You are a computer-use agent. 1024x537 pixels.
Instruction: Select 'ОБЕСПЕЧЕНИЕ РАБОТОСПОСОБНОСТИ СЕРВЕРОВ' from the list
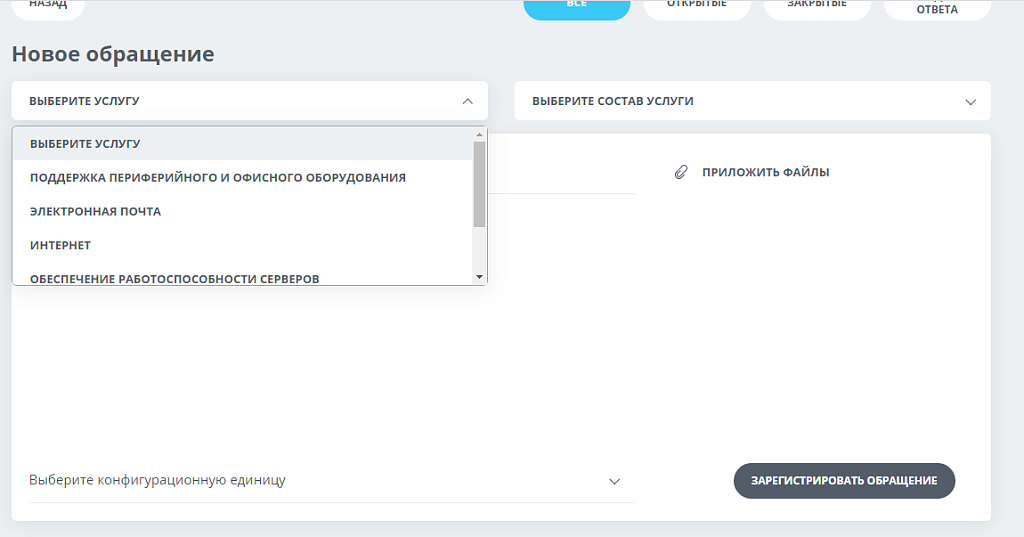coord(175,277)
